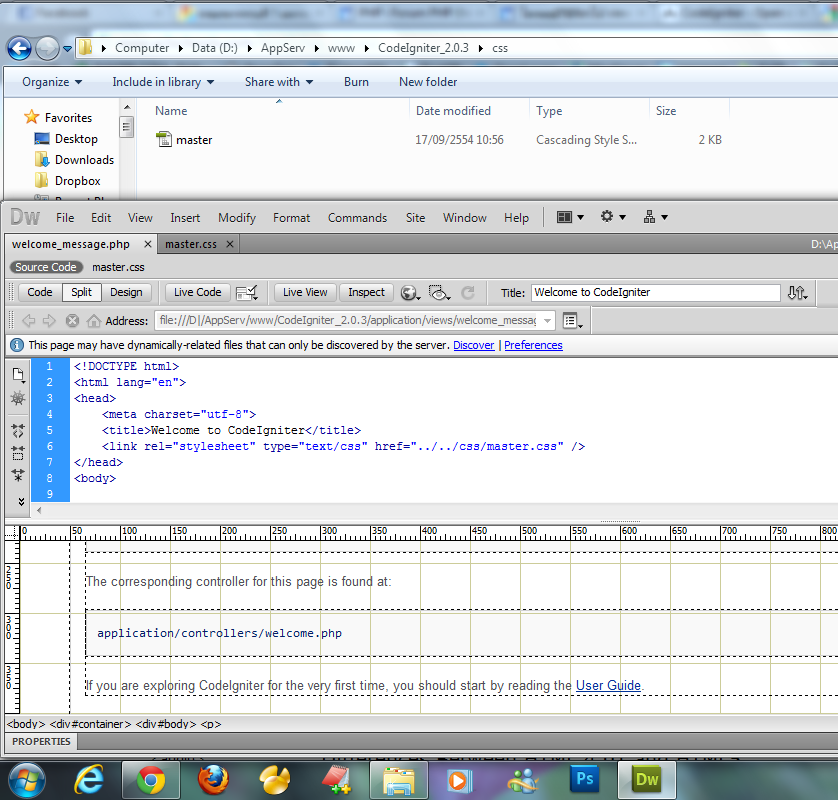
Task: Click CodeIgniter_2.0.3 in address breadcrumb
Action: click(423, 48)
